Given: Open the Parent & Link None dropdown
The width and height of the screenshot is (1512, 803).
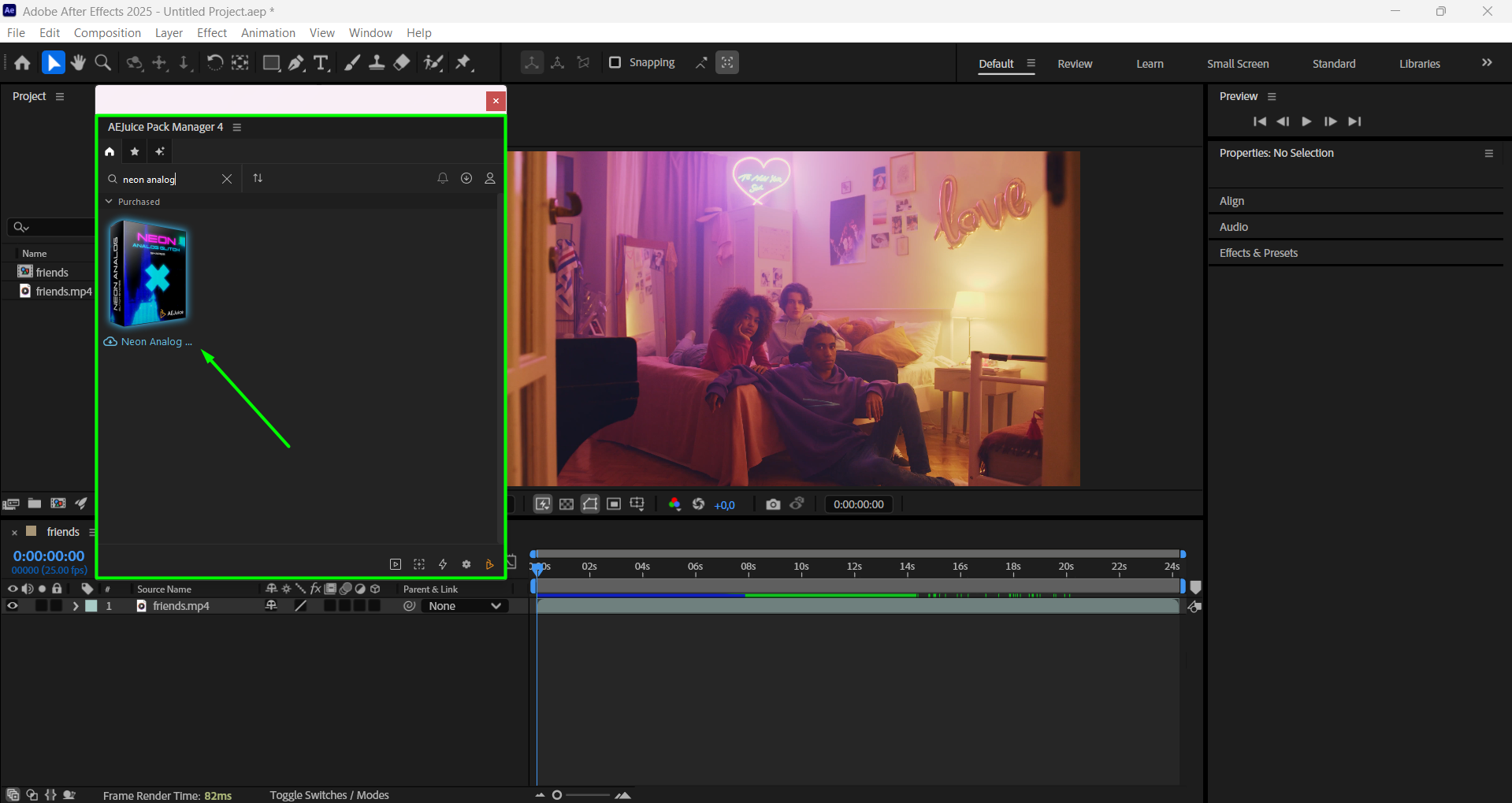Looking at the screenshot, I should [465, 606].
